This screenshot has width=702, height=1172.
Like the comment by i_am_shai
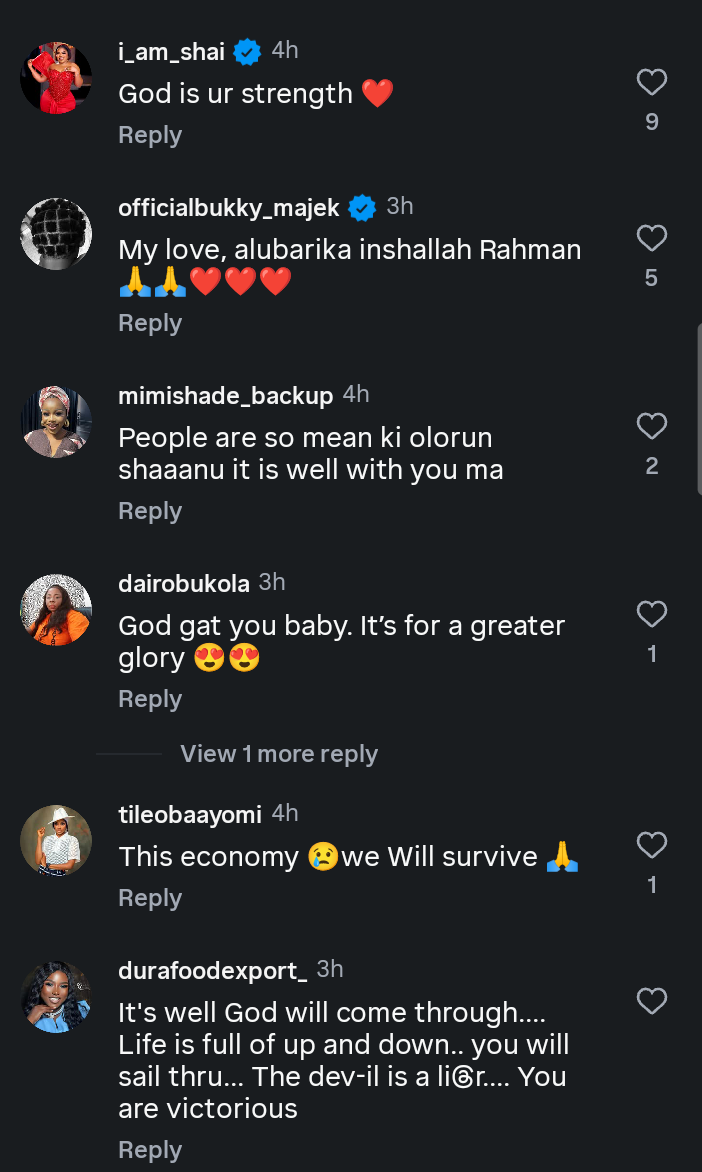(651, 82)
